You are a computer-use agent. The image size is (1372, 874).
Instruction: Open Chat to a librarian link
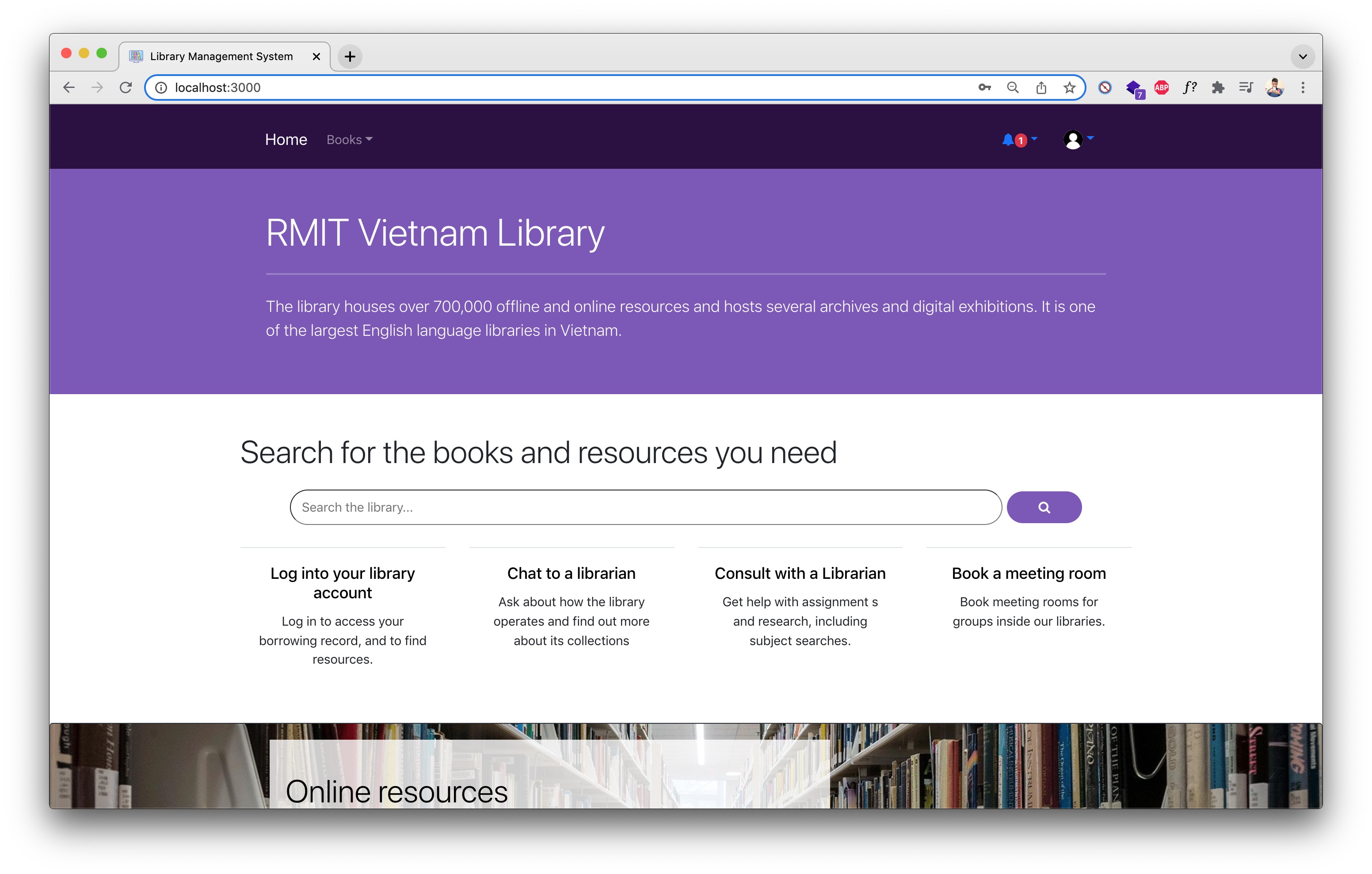pos(571,573)
